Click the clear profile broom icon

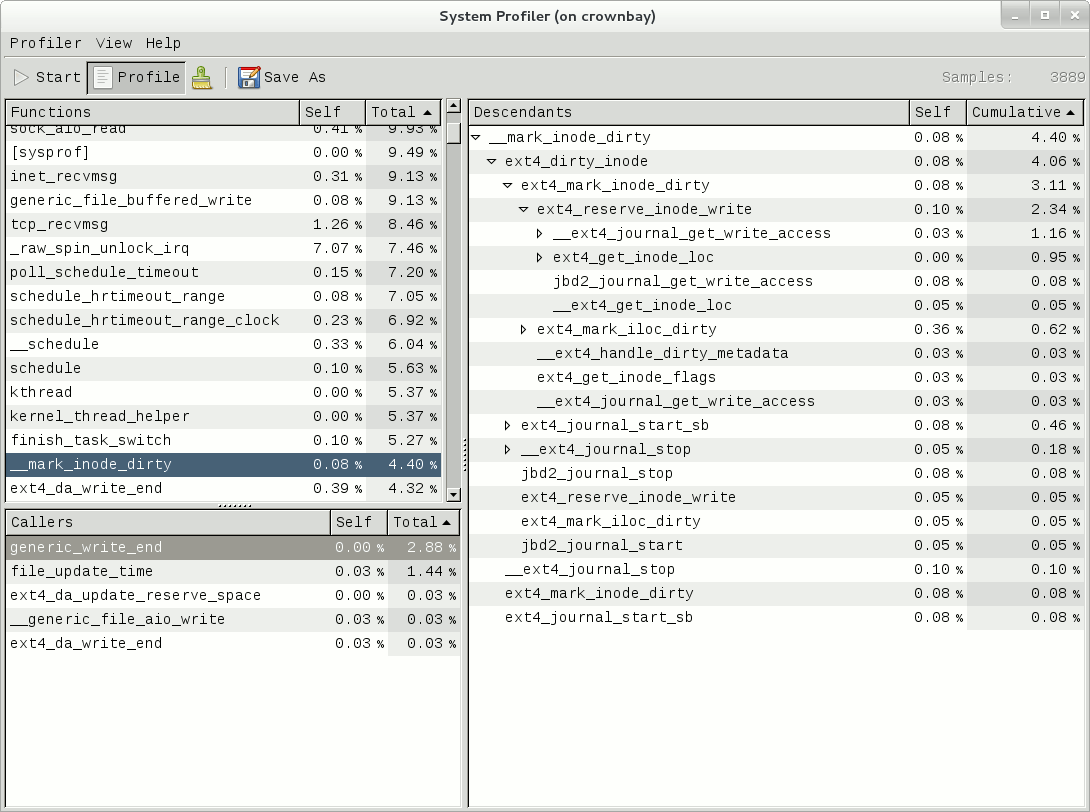click(202, 77)
